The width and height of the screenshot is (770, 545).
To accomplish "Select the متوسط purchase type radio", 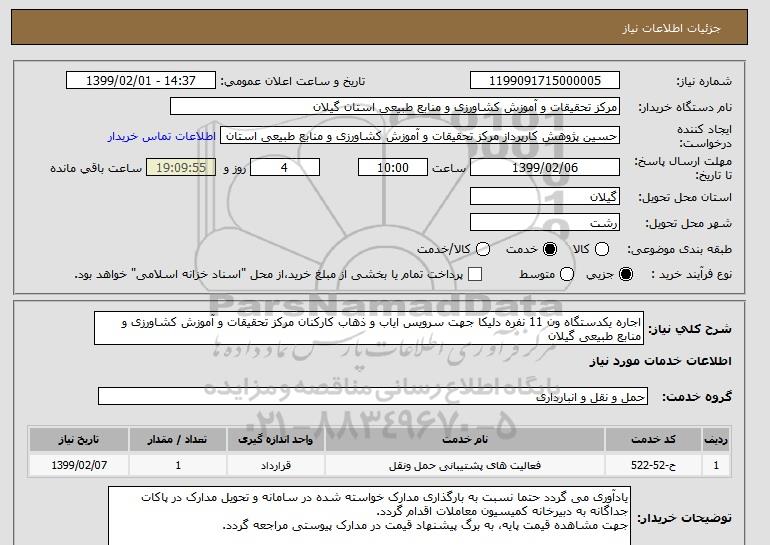I will pos(567,274).
